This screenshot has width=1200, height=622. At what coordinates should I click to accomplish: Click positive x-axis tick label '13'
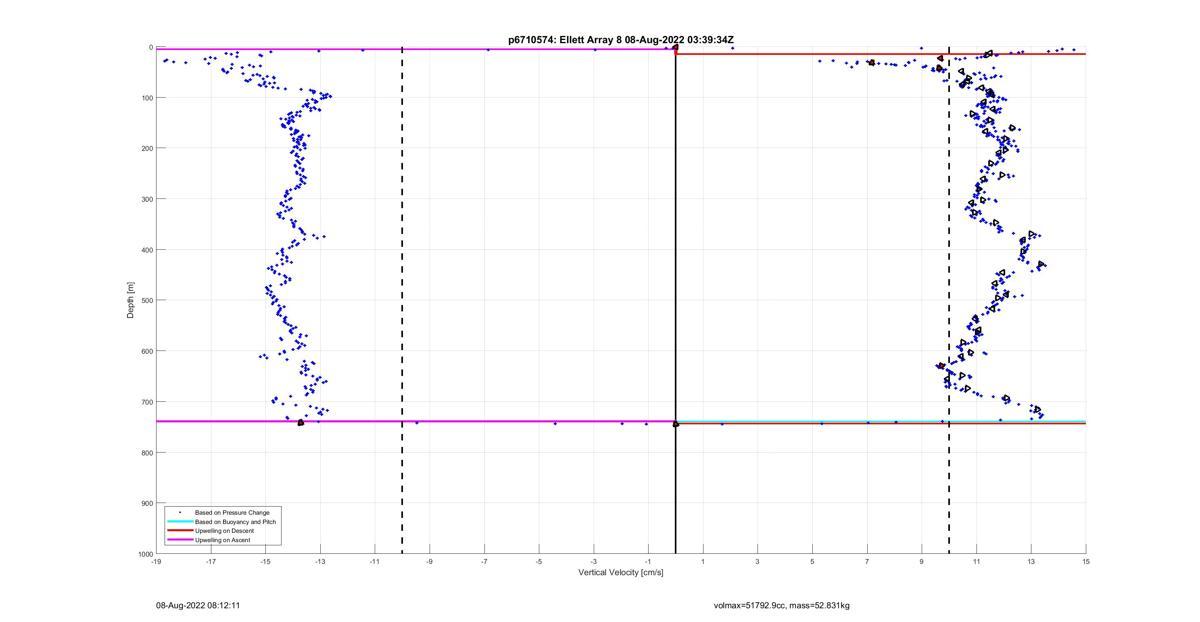1031,562
